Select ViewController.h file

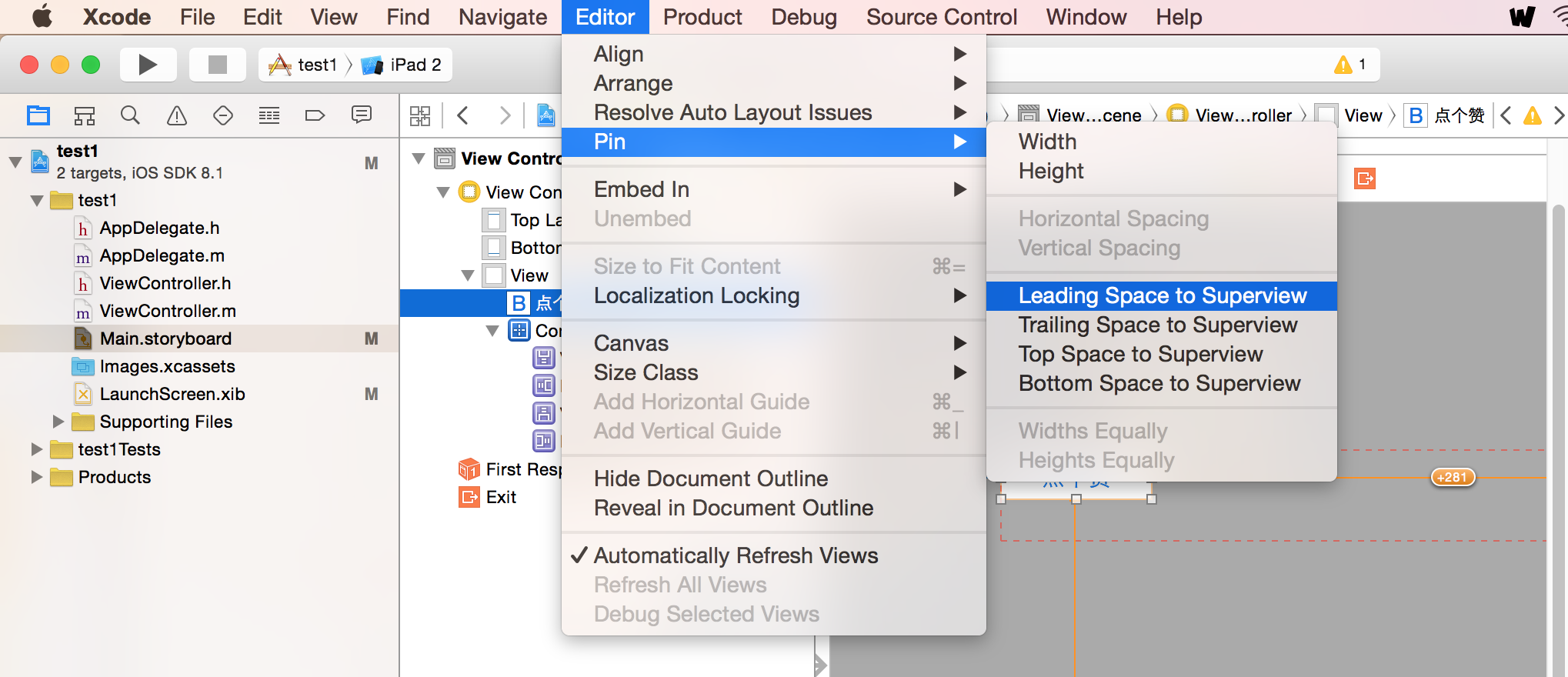tap(165, 283)
